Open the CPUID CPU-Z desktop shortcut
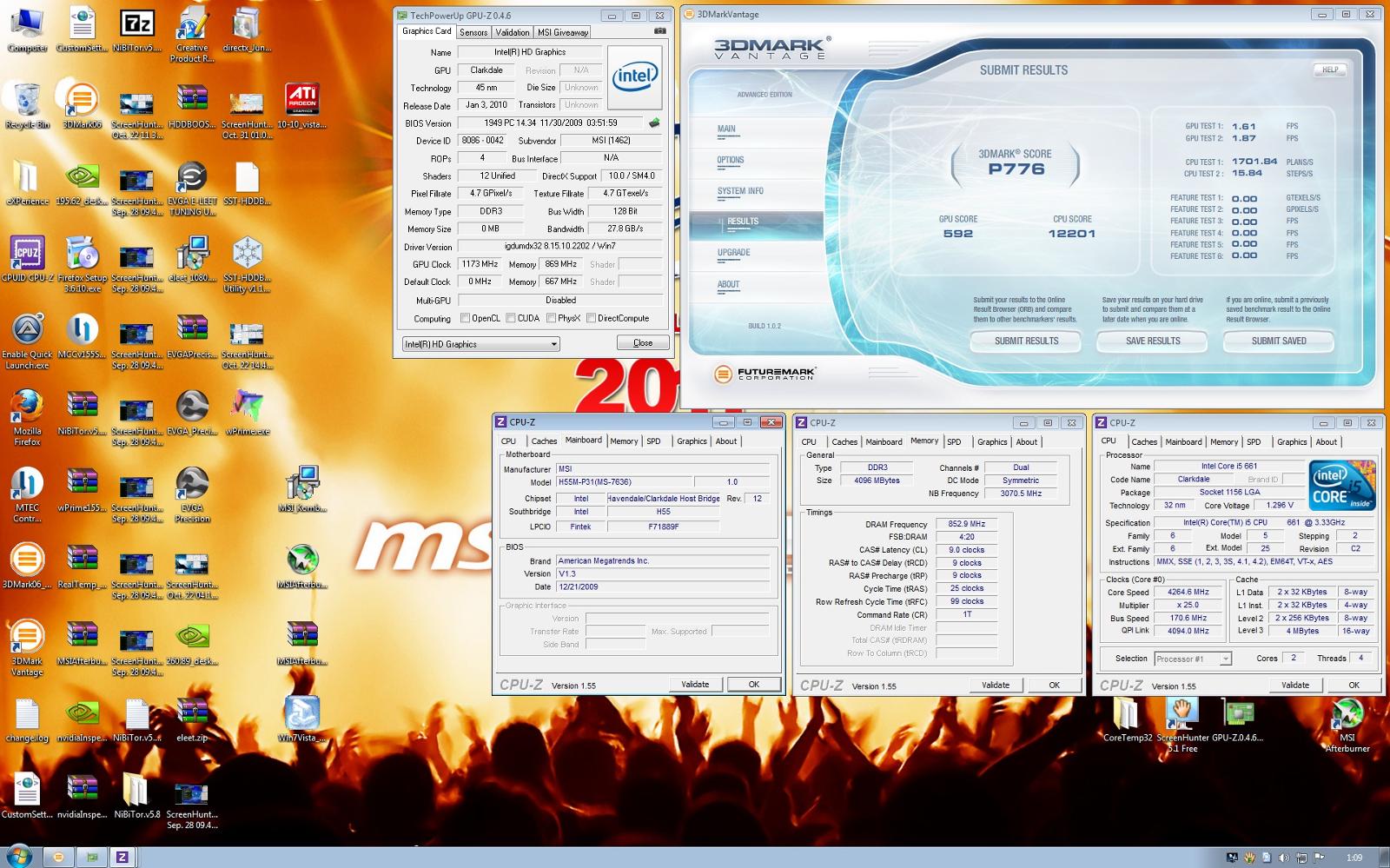Screen dimensions: 1390x868 tap(27, 258)
